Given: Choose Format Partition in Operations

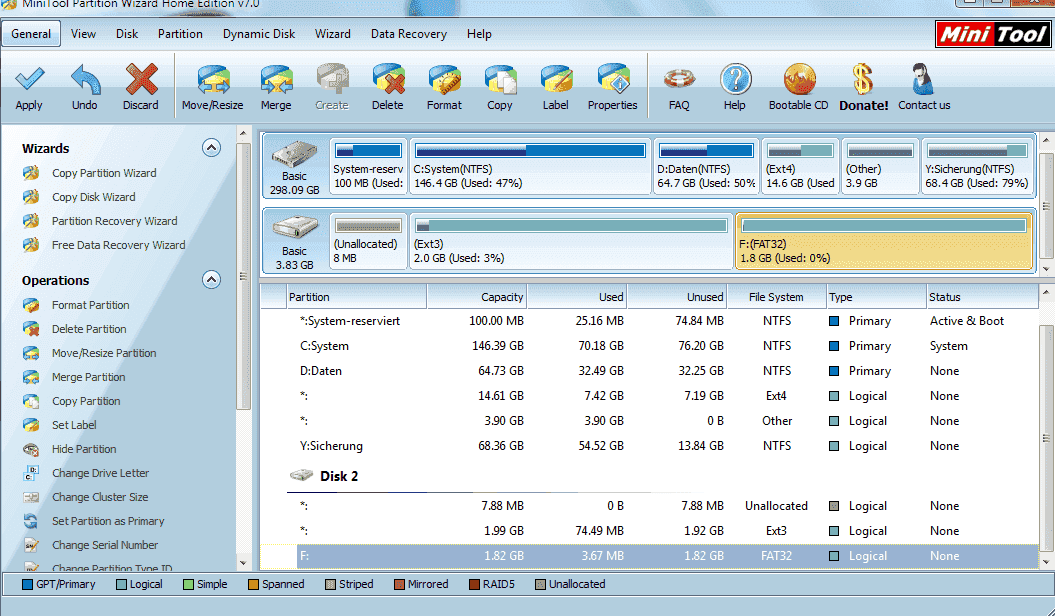Looking at the screenshot, I should 90,305.
